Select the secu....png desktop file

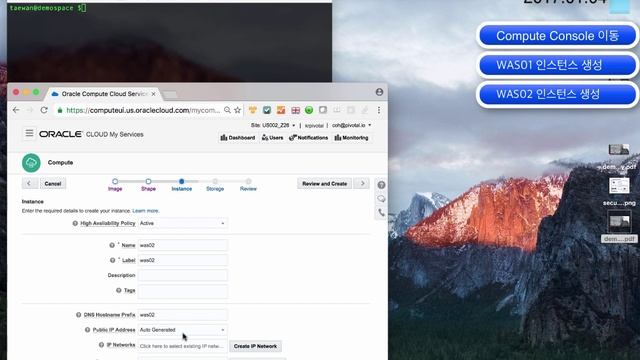click(x=619, y=191)
